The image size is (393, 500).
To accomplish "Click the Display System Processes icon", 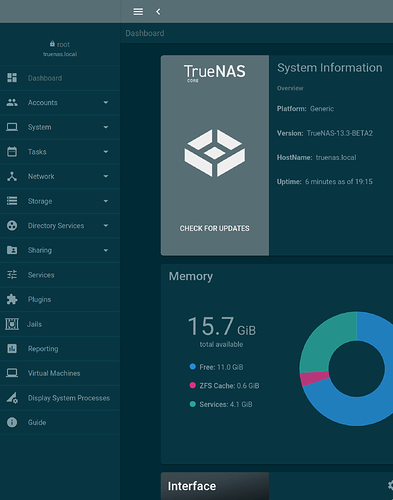I will (x=12, y=398).
